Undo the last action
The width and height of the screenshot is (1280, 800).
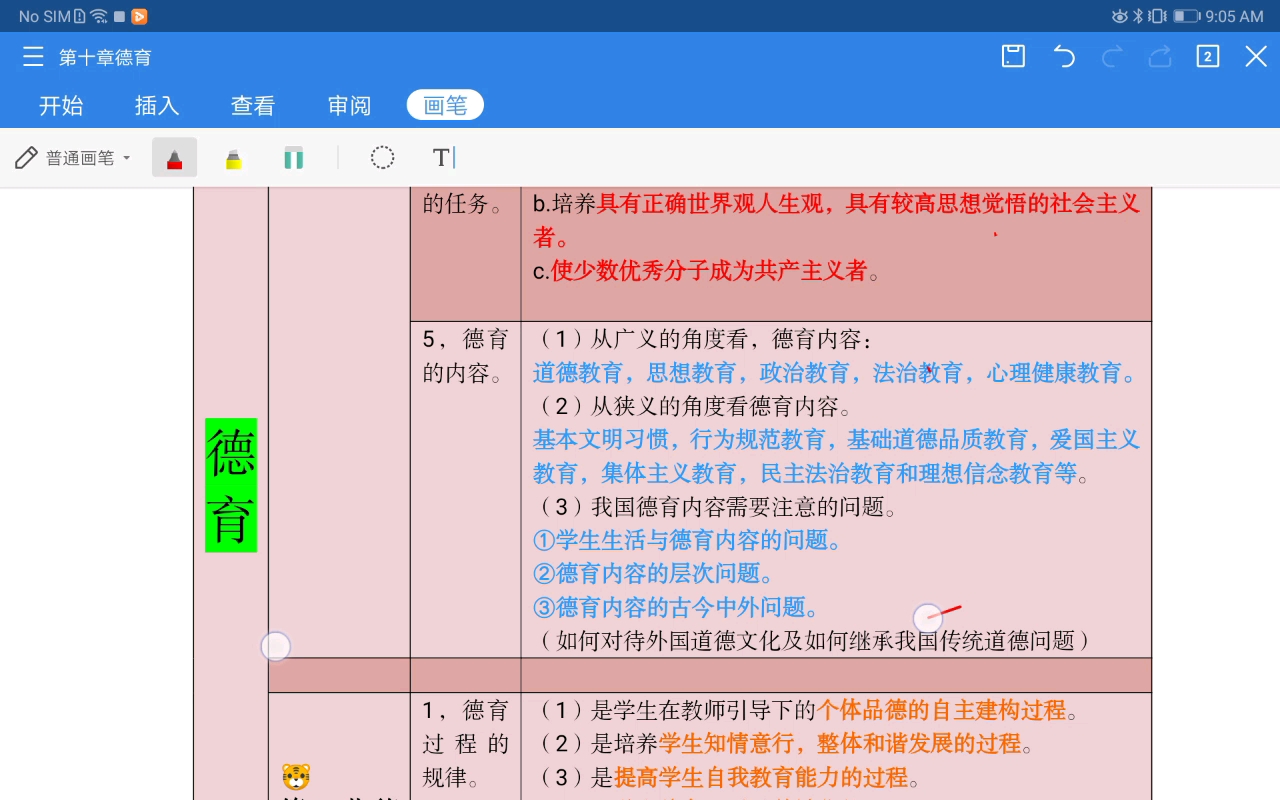1064,57
